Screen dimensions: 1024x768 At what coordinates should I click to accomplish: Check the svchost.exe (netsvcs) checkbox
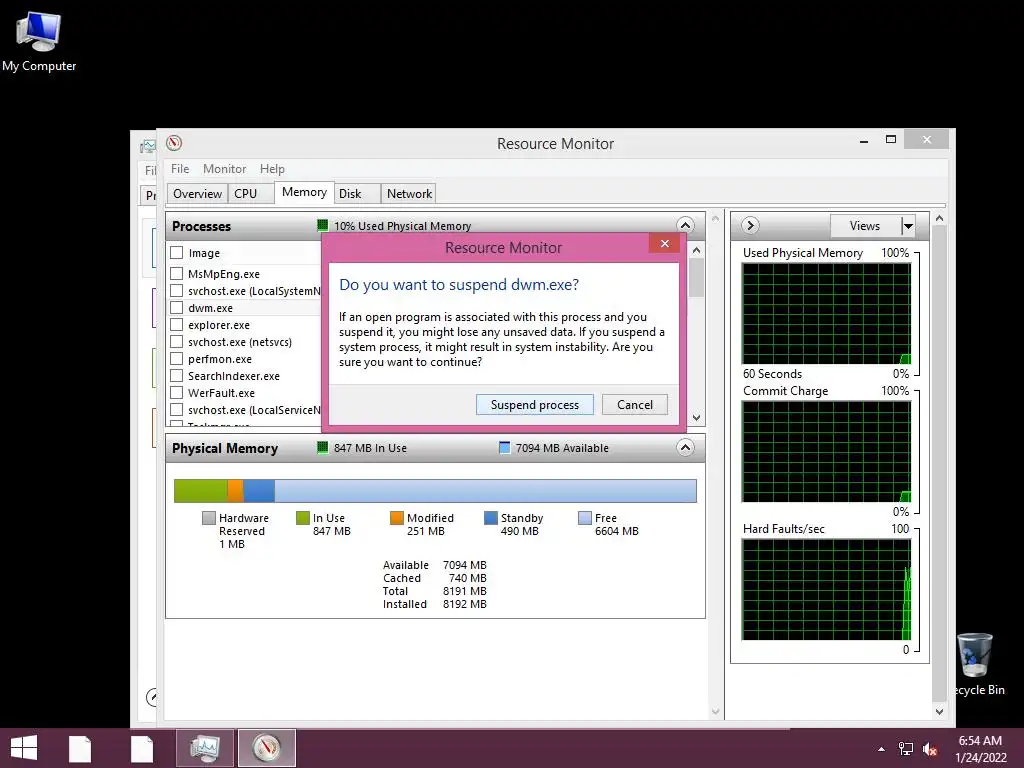pos(176,342)
